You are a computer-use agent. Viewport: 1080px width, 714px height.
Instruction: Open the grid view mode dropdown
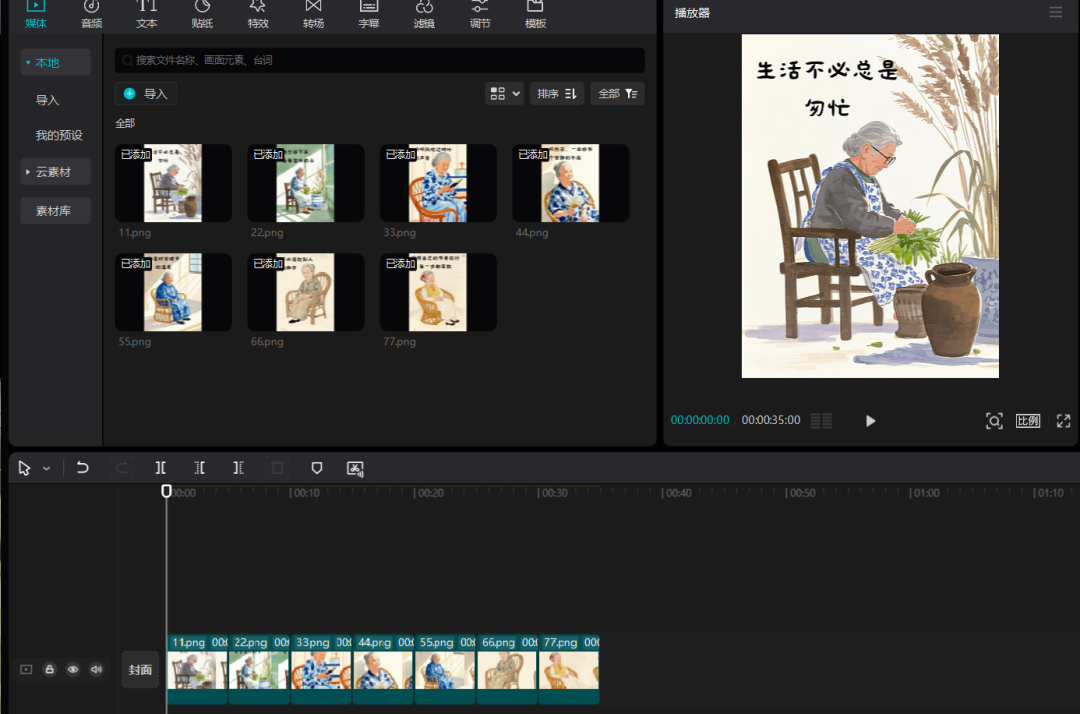pos(504,94)
